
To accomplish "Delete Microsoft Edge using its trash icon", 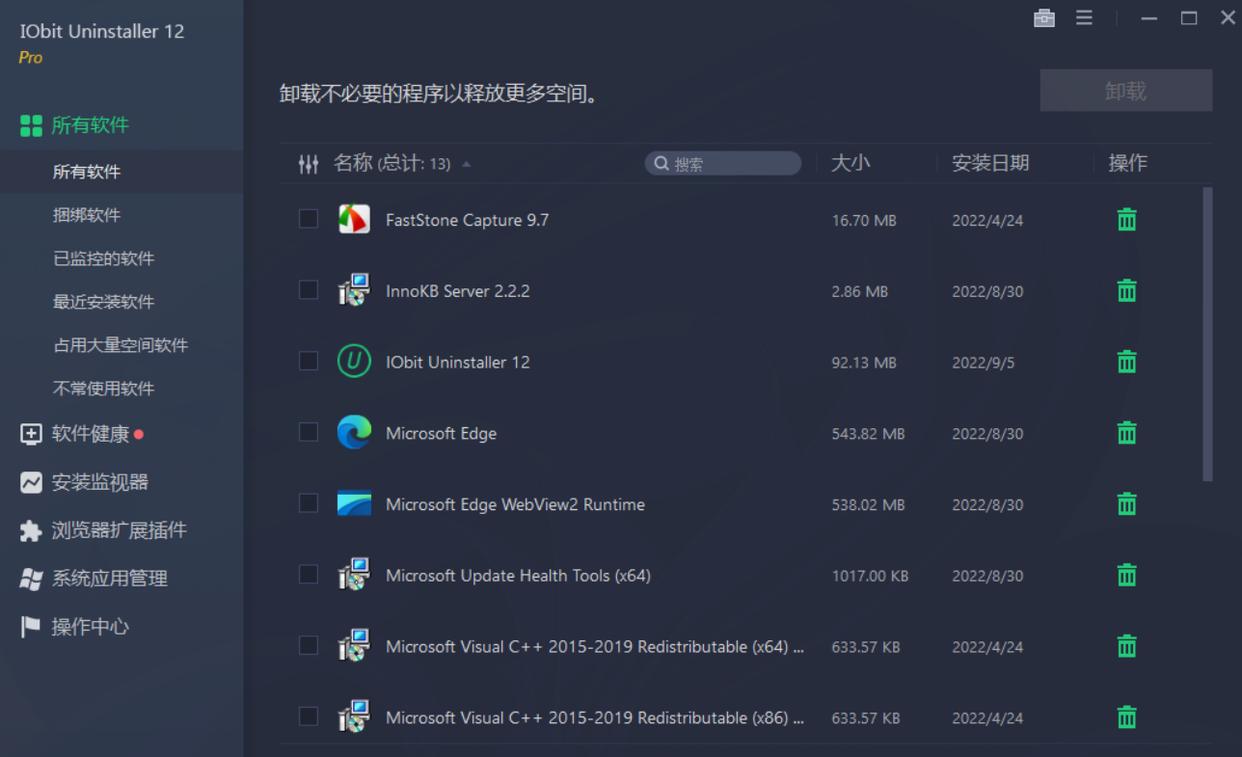I will click(x=1126, y=433).
